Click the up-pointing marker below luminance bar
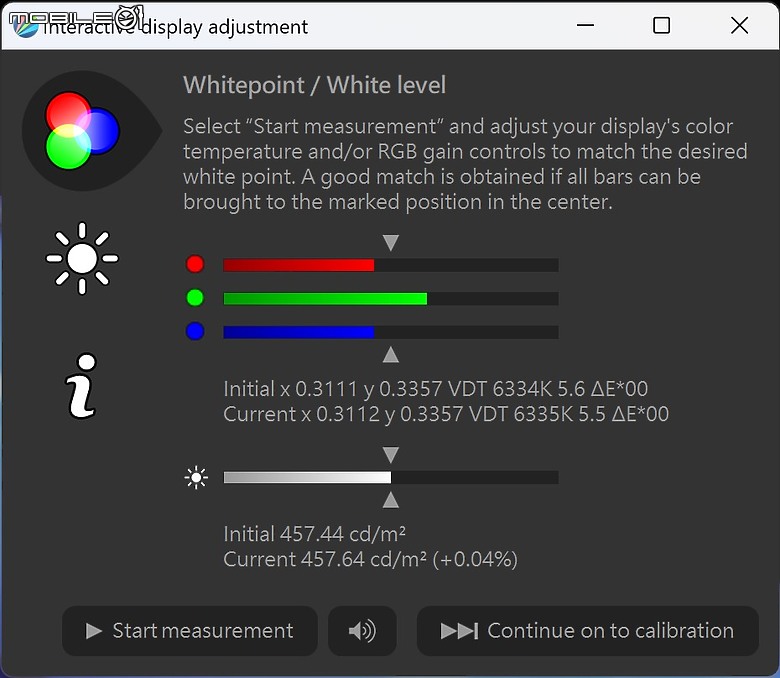 [391, 500]
